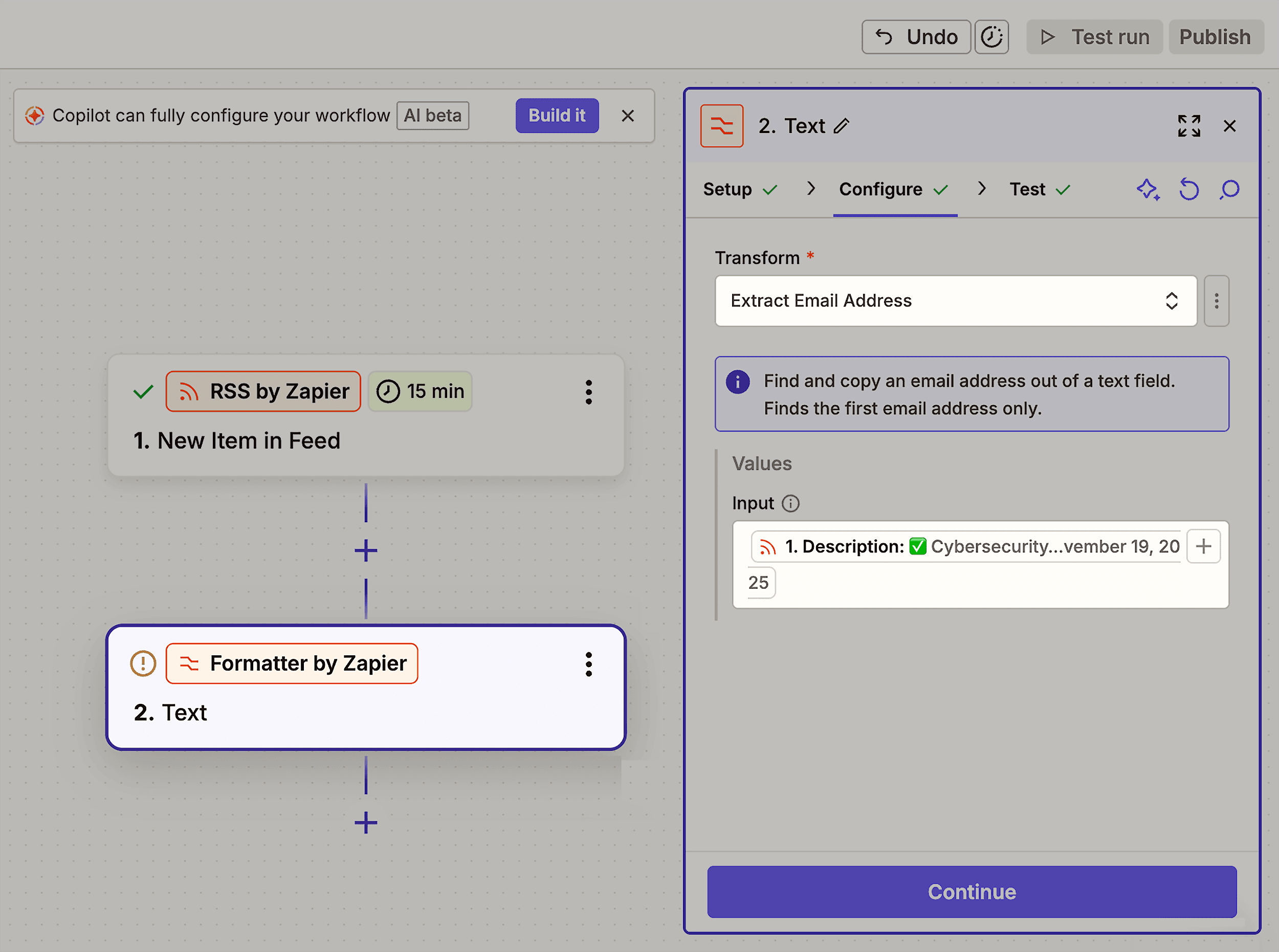
Task: Open the Transform dropdown
Action: point(955,301)
